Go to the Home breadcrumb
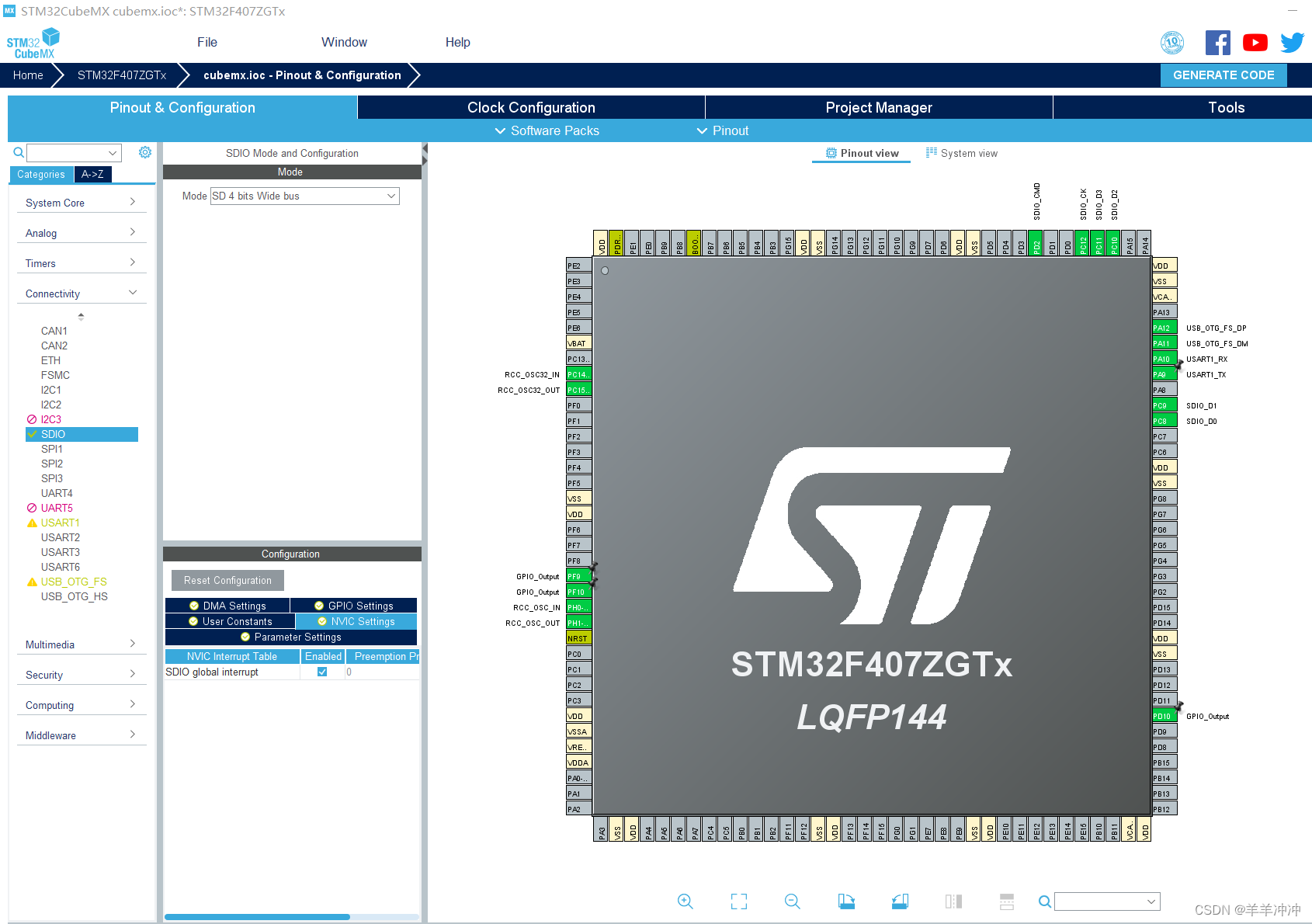1312x924 pixels. tap(28, 75)
